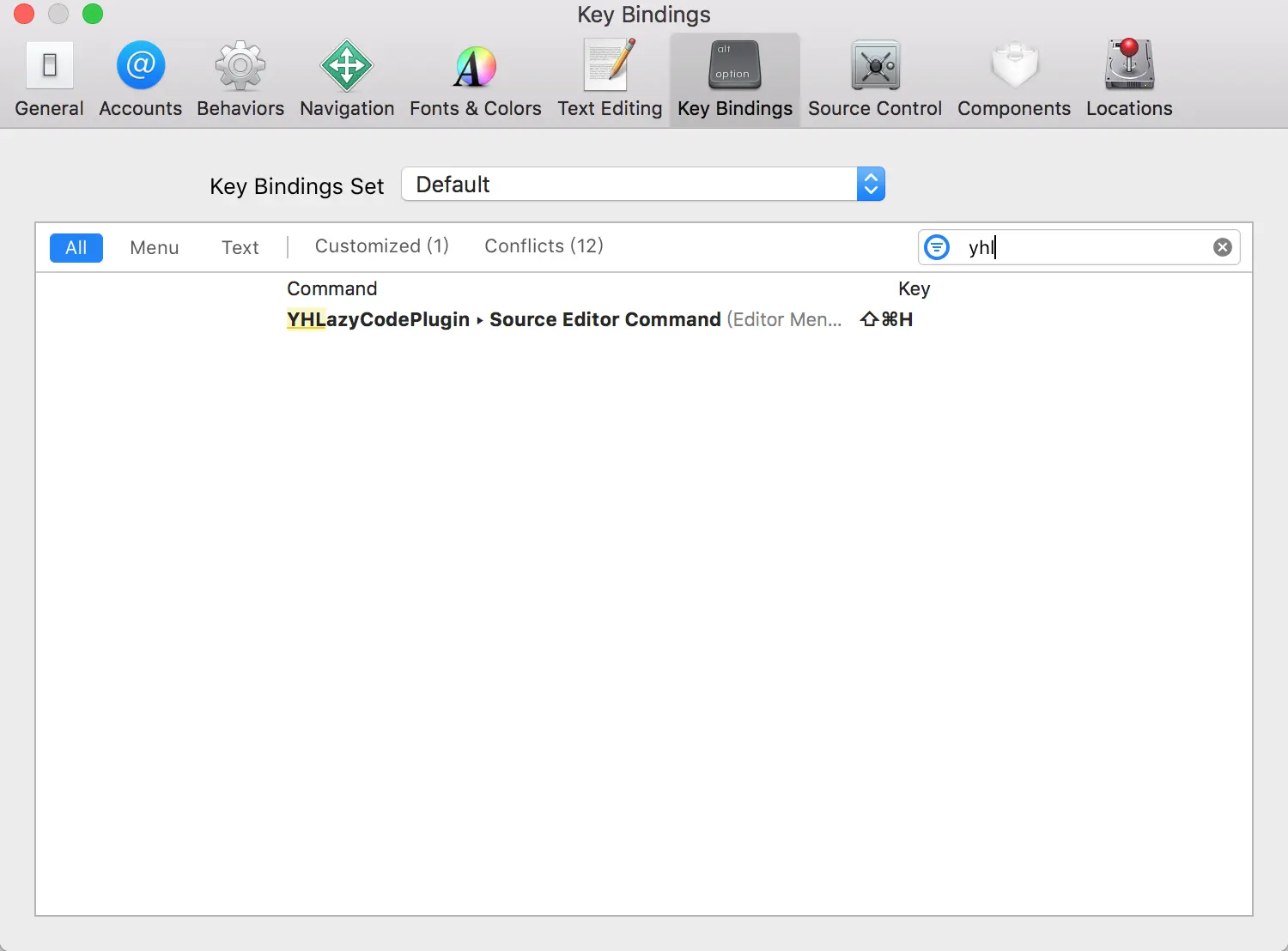Show Customized (1) key bindings

point(382,246)
